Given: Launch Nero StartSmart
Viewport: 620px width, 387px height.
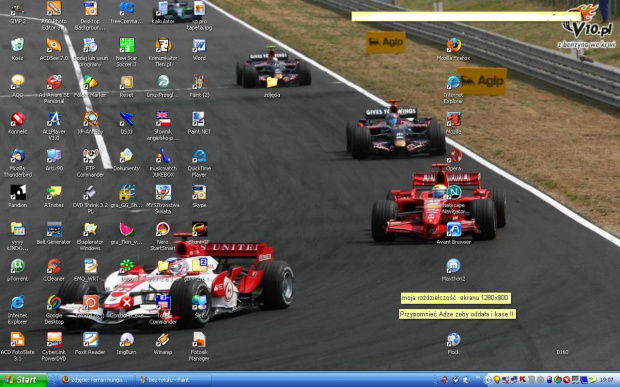Looking at the screenshot, I should pos(163,236).
